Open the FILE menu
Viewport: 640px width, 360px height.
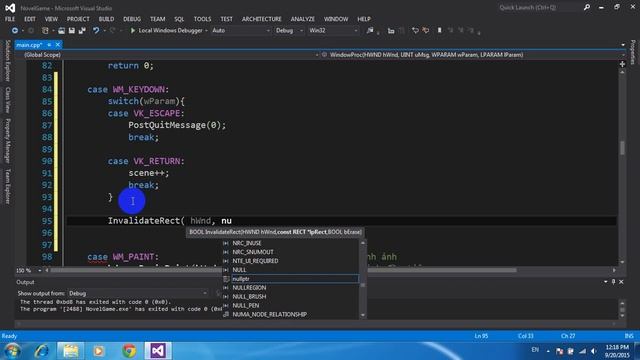point(10,19)
